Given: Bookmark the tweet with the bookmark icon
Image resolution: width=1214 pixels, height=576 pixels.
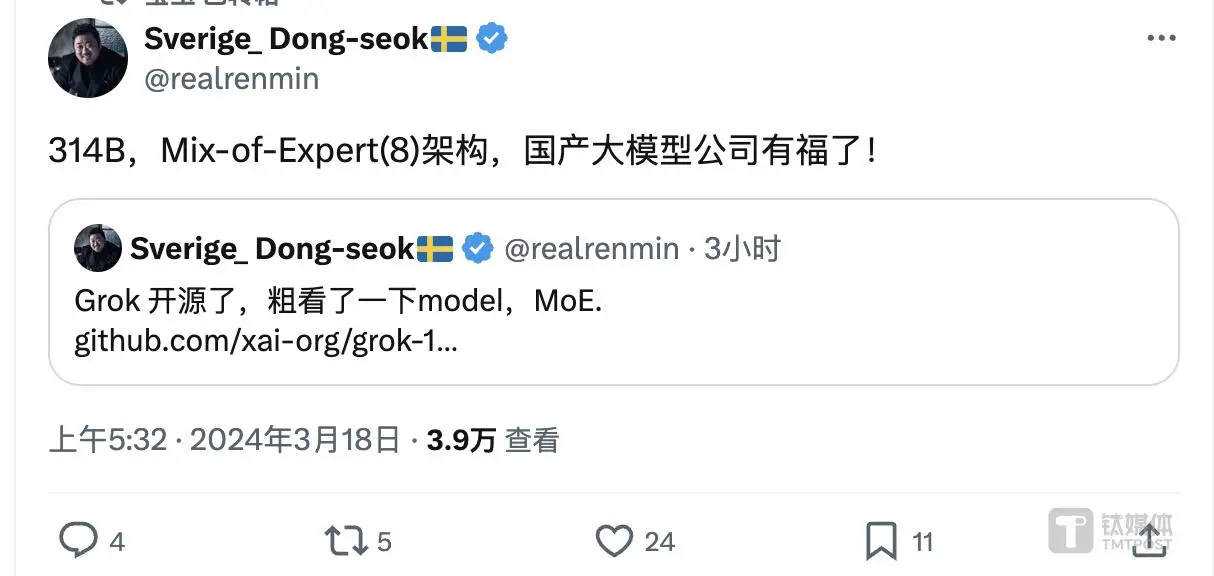Looking at the screenshot, I should point(881,541).
